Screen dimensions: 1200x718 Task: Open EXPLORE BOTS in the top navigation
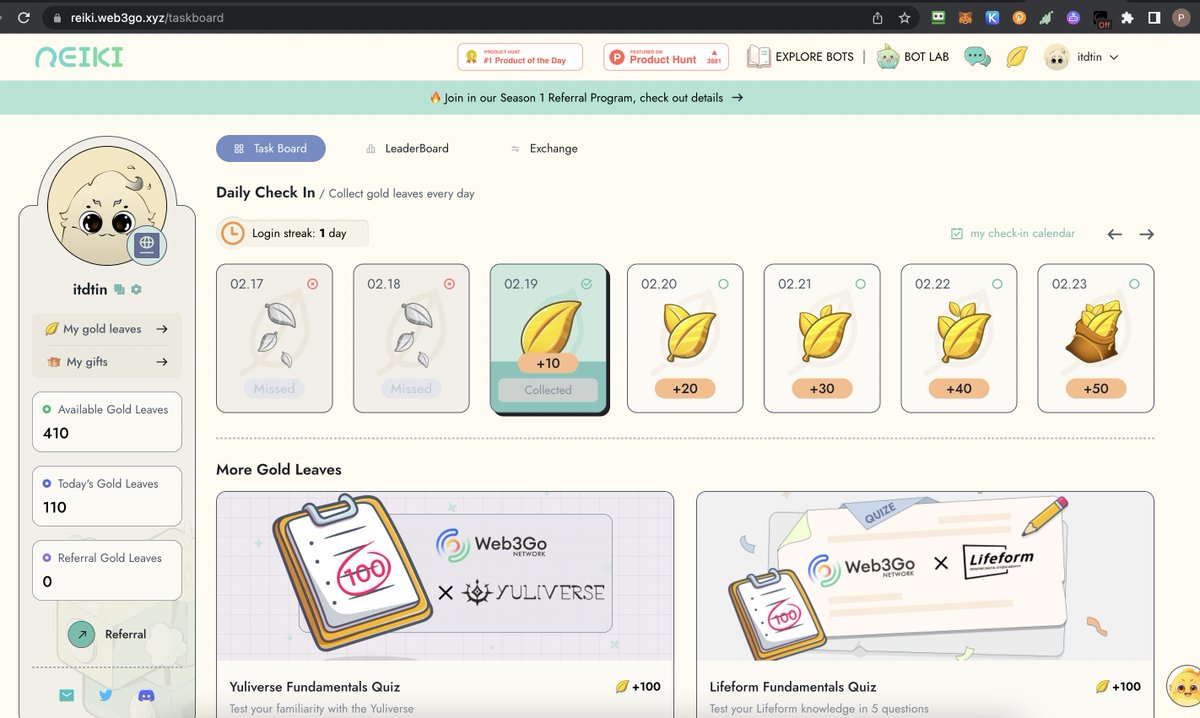[x=801, y=57]
